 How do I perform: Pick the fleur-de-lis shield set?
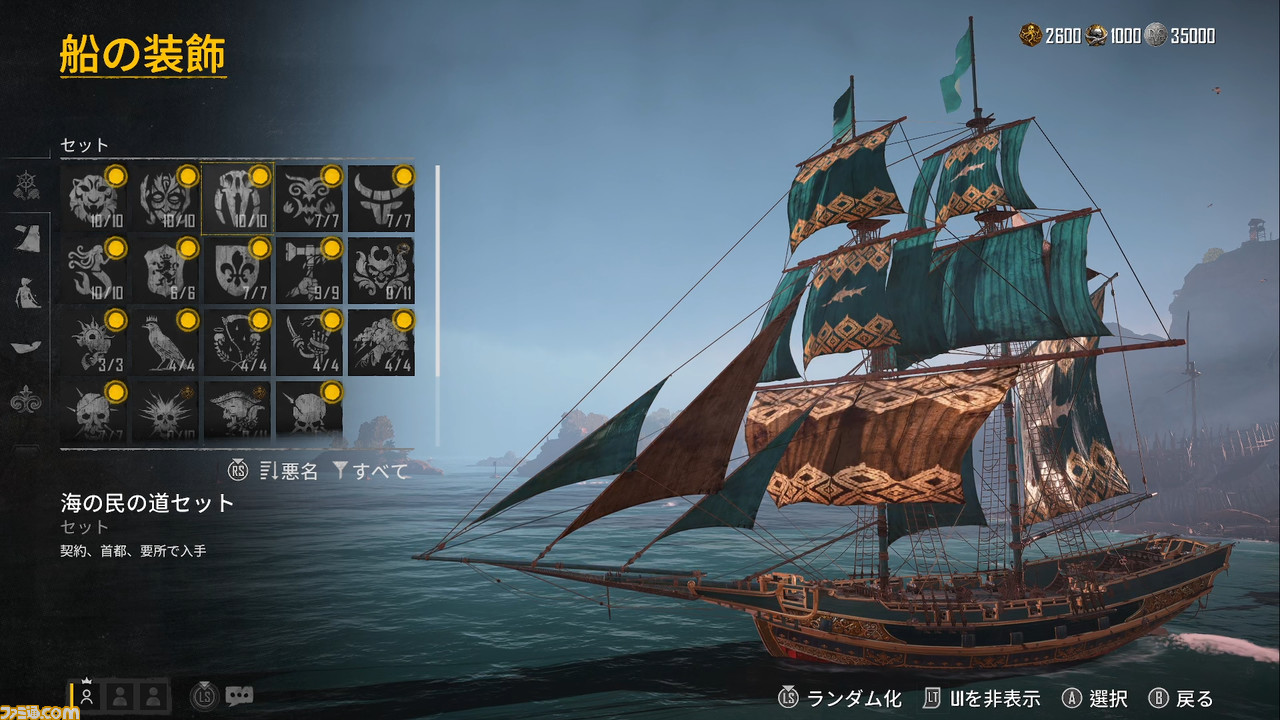pyautogui.click(x=237, y=270)
